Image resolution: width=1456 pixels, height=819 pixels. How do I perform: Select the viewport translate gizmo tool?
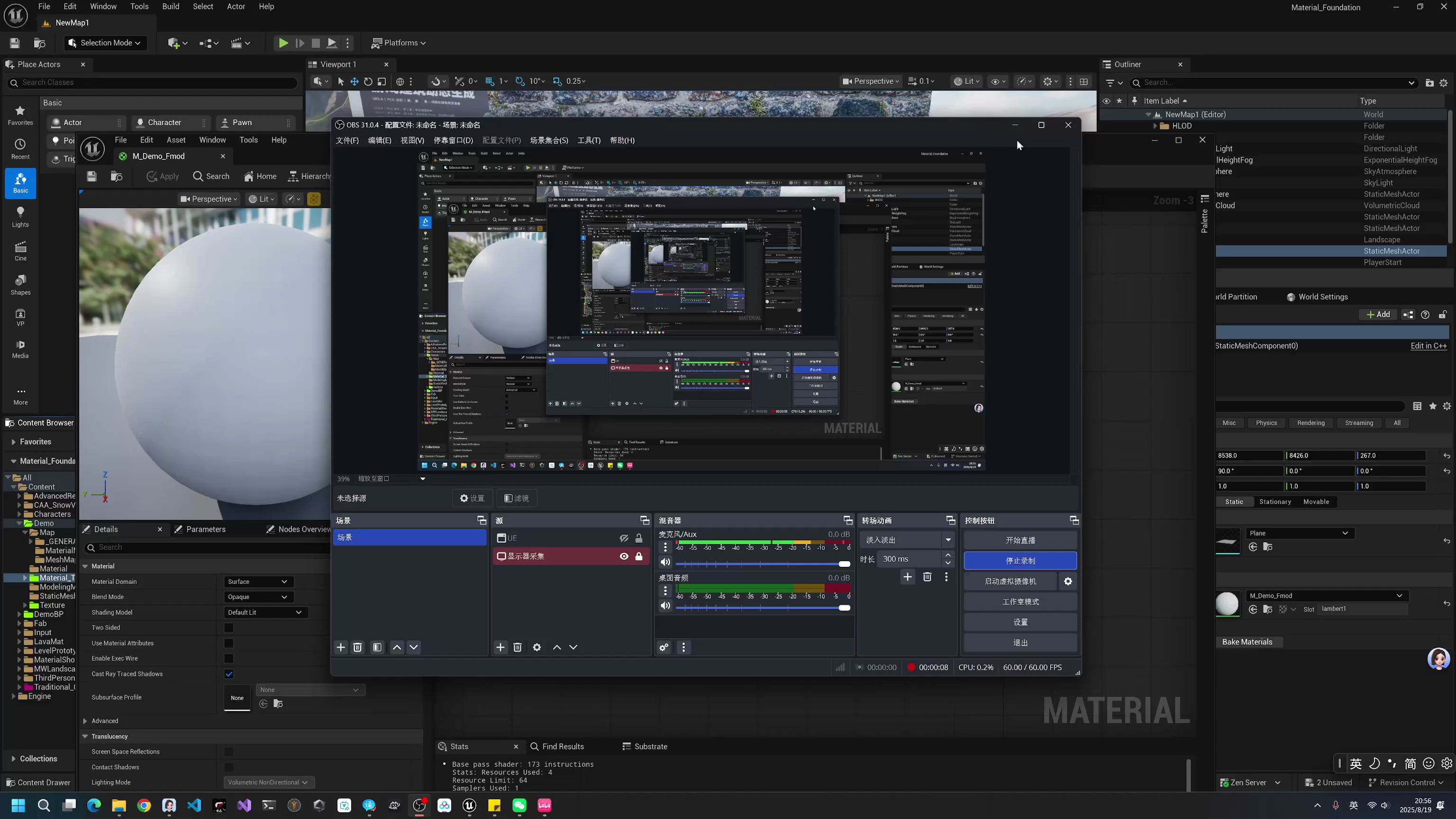click(355, 82)
